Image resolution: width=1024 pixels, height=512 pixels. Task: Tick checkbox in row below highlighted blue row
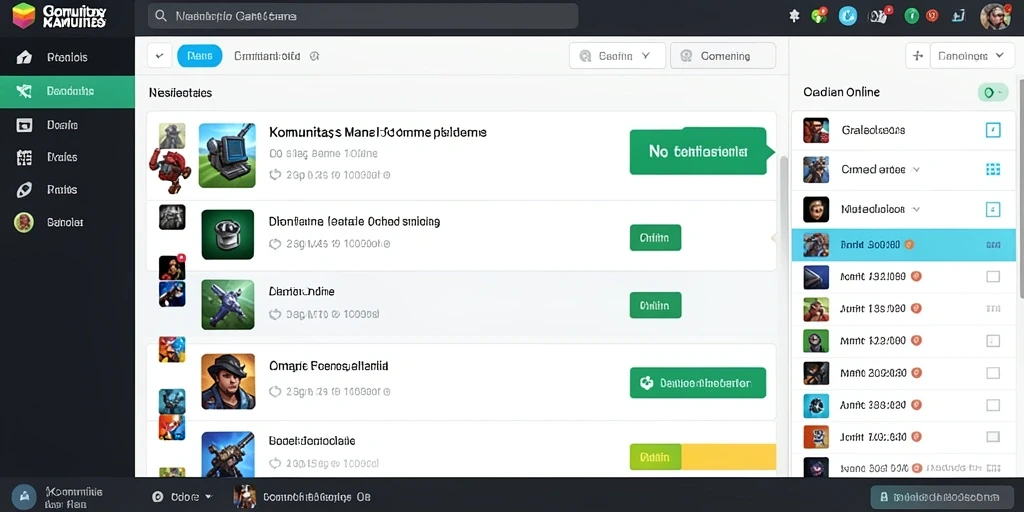(993, 277)
